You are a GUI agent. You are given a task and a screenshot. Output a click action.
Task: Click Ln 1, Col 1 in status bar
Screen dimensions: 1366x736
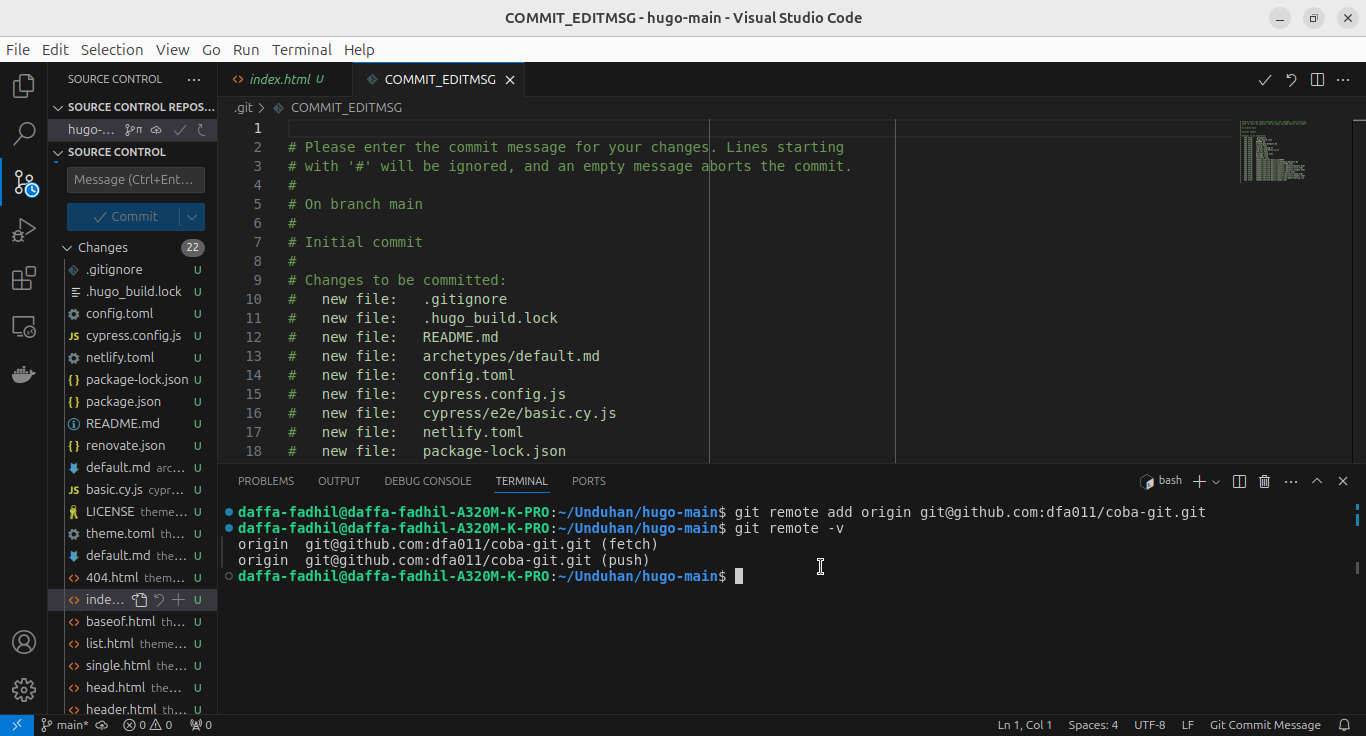click(x=1025, y=725)
